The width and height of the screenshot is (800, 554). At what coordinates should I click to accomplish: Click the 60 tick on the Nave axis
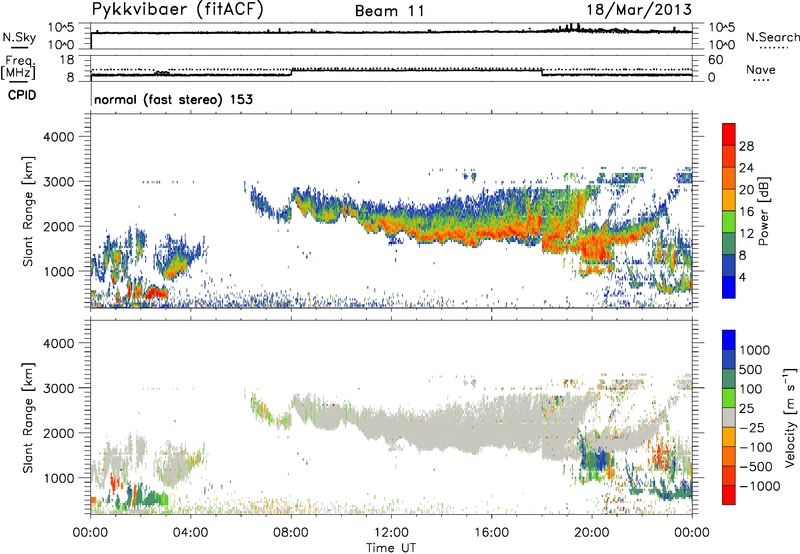715,60
